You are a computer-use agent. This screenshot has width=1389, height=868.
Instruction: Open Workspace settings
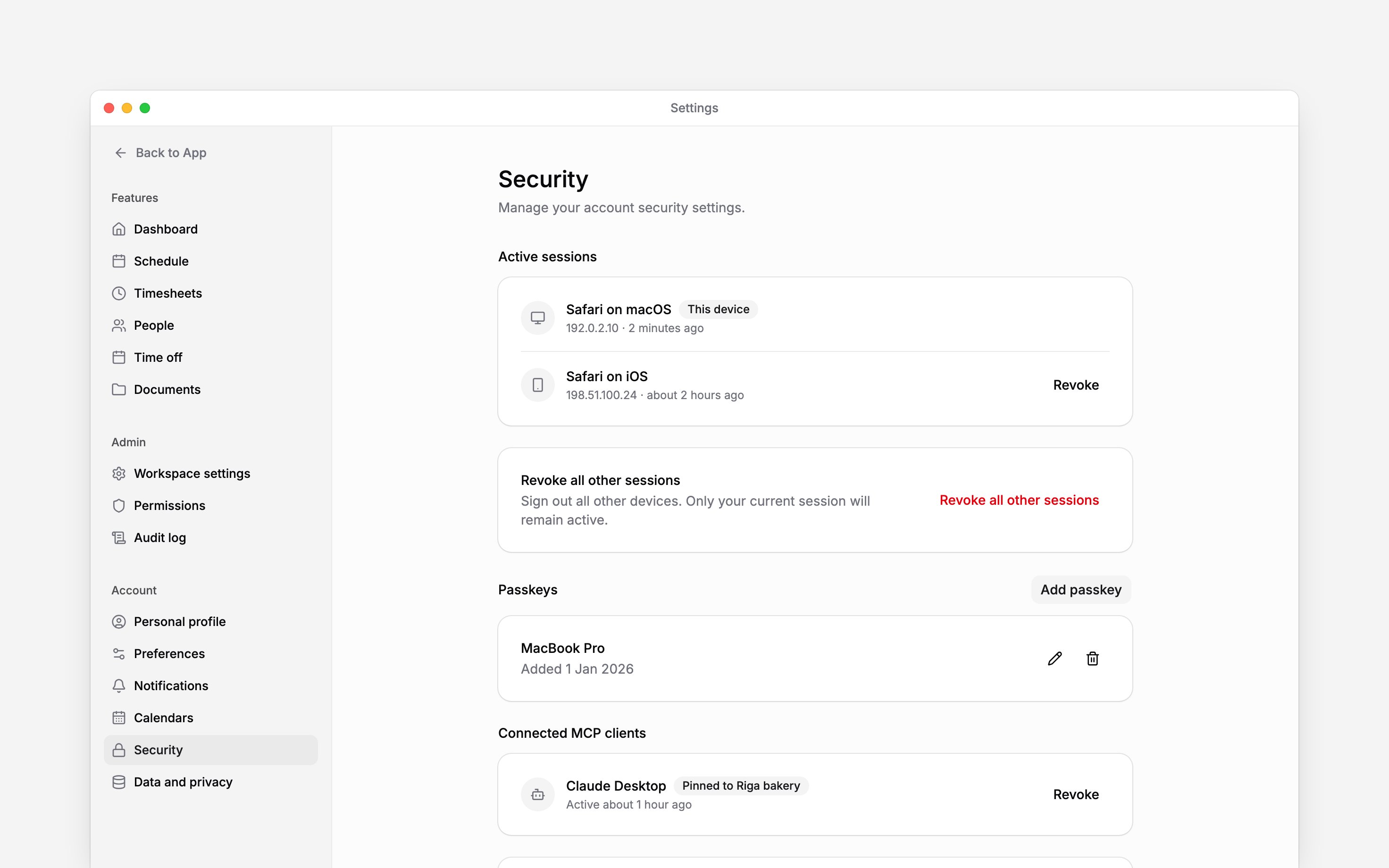click(210, 474)
